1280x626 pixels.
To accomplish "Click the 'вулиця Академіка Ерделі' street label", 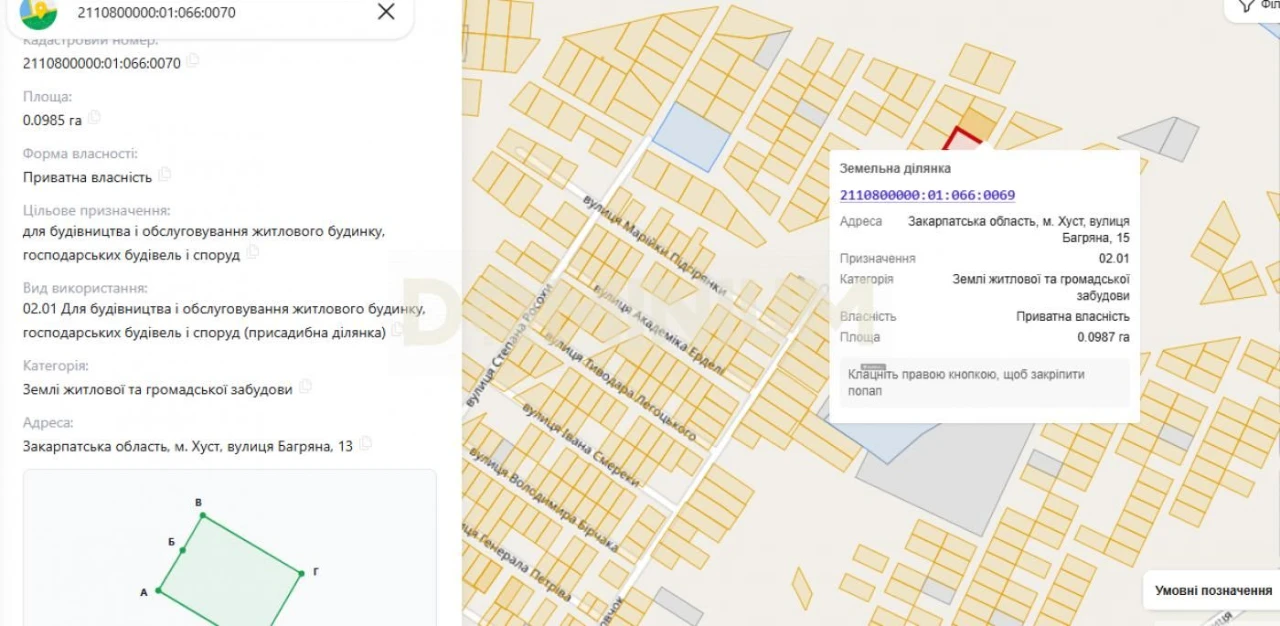I will [659, 329].
